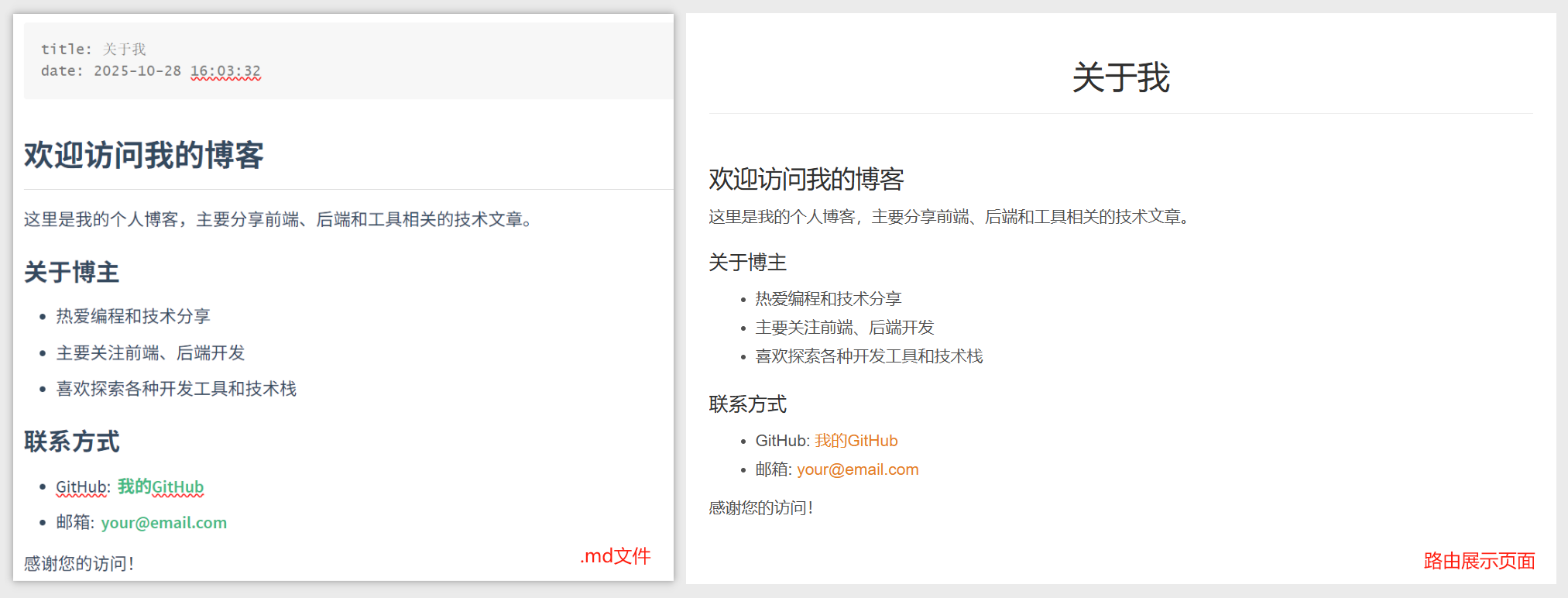Click the 关于博主 heading on the rendered page
This screenshot has height=598, width=1568.
tap(747, 263)
